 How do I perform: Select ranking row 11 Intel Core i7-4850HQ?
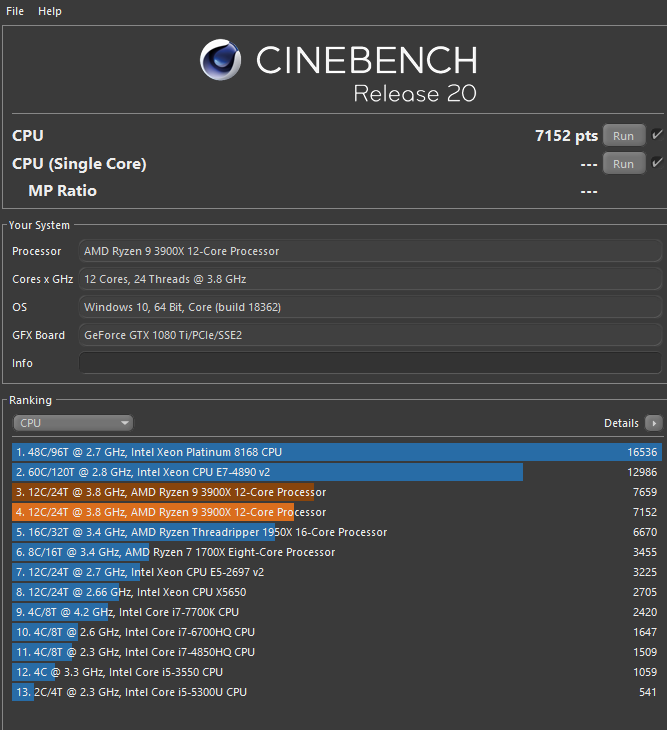pyautogui.click(x=337, y=652)
